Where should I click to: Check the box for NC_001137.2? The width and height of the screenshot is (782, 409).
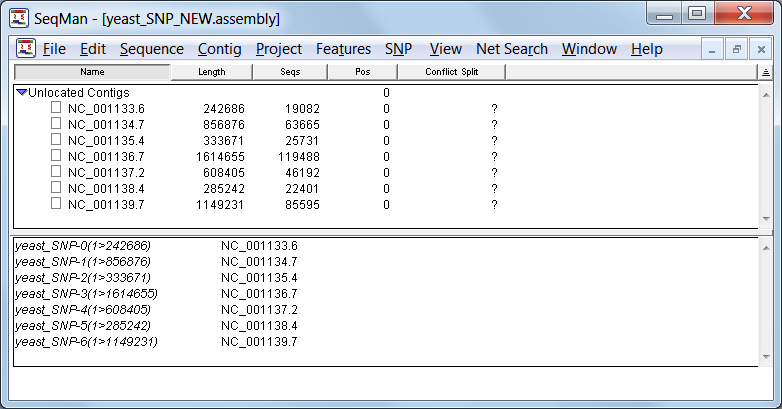[56, 171]
